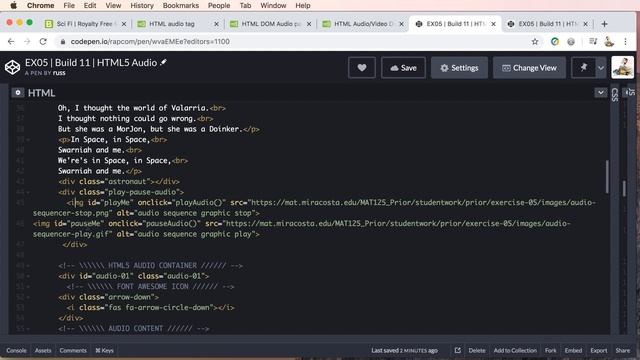Open the Assets panel
Viewport: 640px width, 360px height.
tap(43, 350)
